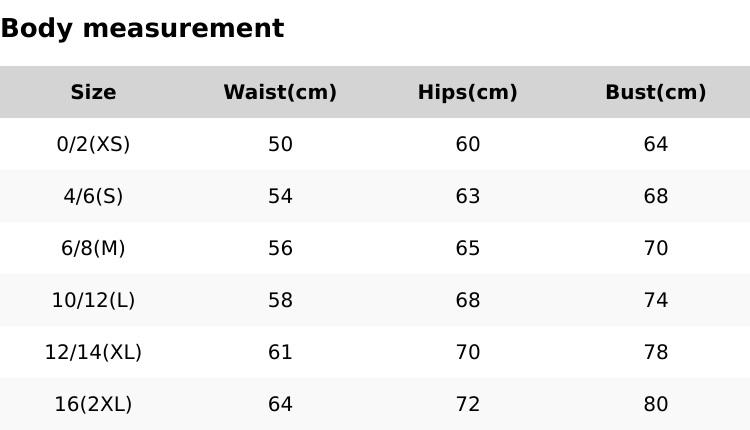
Task: Select the 16(2XL) size label
Action: (x=93, y=405)
